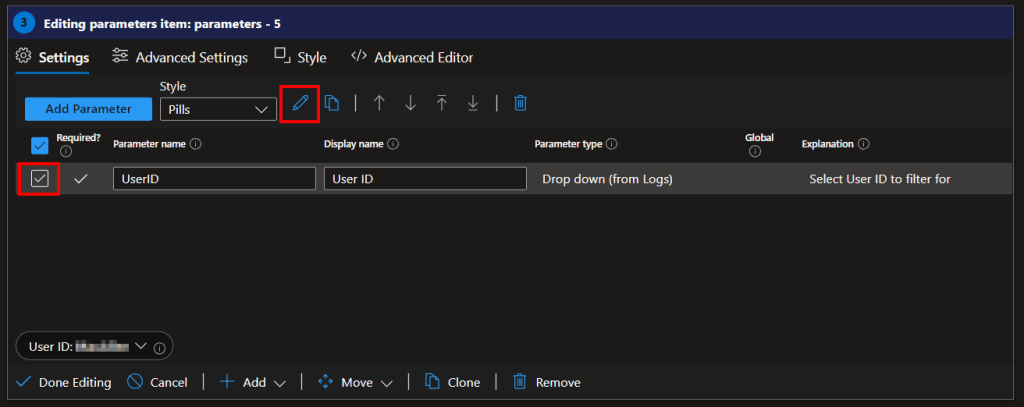Move parameter to top of list

441,104
